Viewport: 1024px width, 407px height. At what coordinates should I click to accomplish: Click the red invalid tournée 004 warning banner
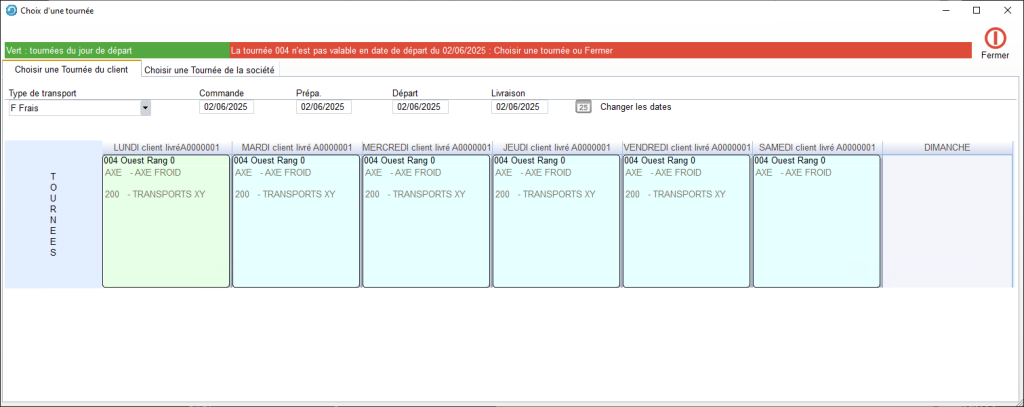pos(600,50)
